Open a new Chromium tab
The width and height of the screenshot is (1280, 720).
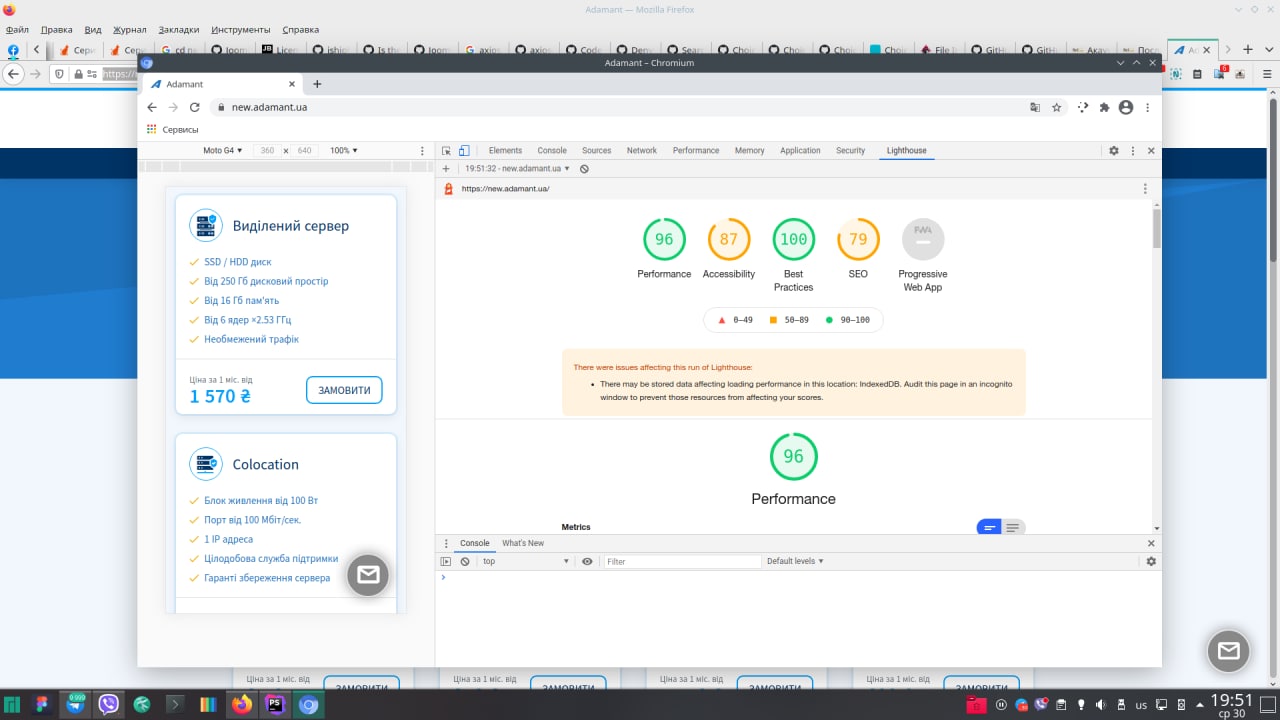(317, 84)
